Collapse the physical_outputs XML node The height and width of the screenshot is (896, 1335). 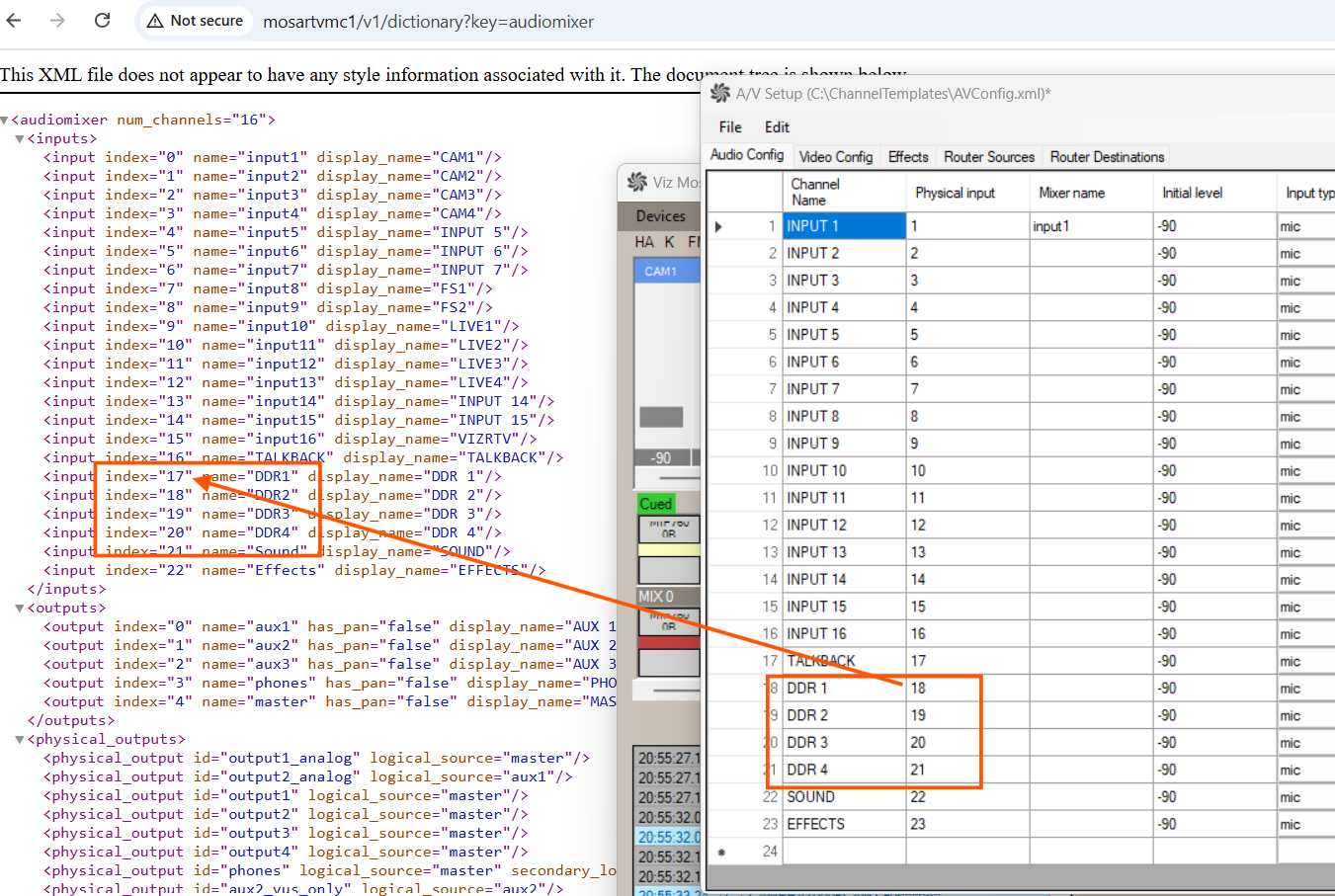pyautogui.click(x=20, y=740)
